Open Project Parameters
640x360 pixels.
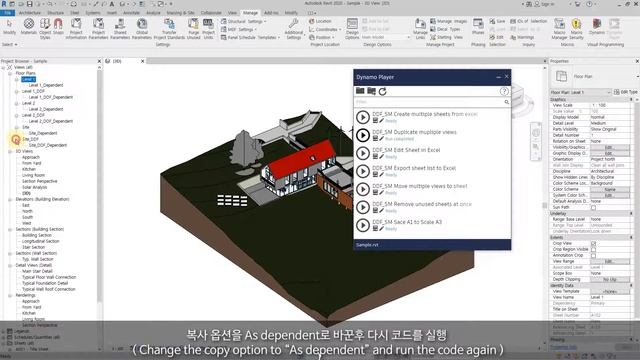click(98, 29)
